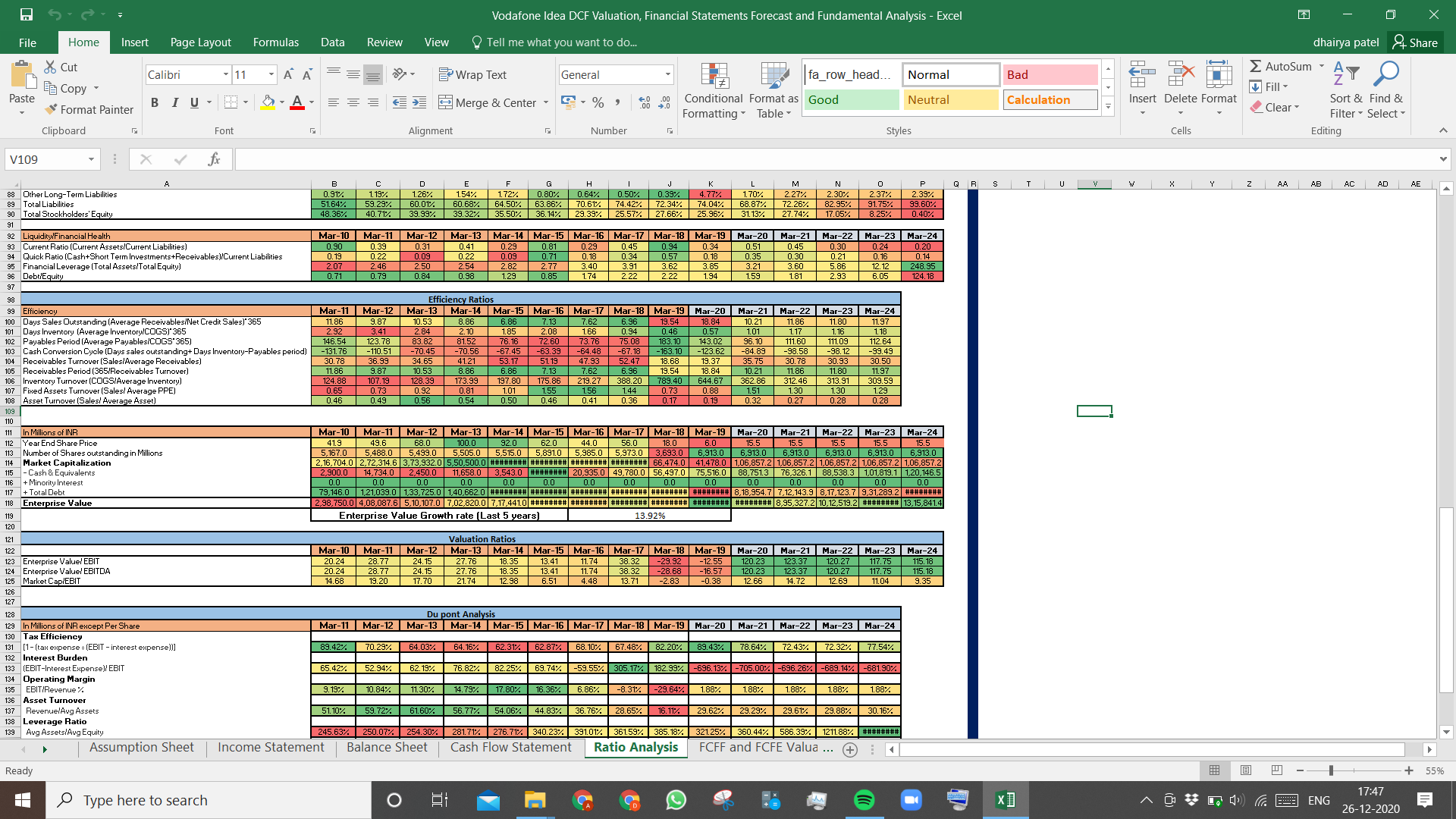The width and height of the screenshot is (1456, 819).
Task: Open the Data ribbon tab
Action: tap(332, 42)
